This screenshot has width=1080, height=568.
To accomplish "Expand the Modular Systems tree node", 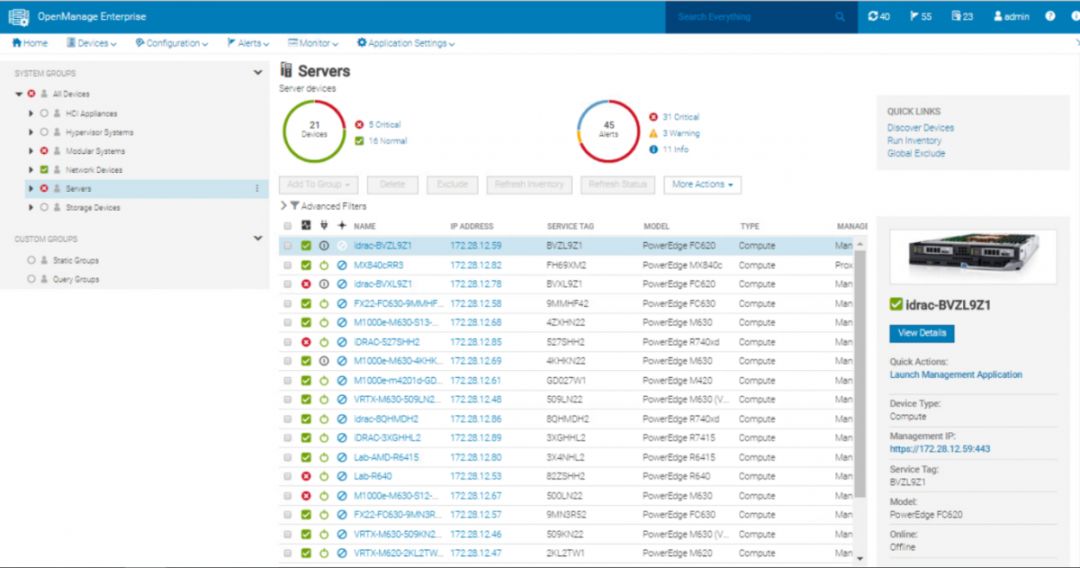I will tap(30, 151).
